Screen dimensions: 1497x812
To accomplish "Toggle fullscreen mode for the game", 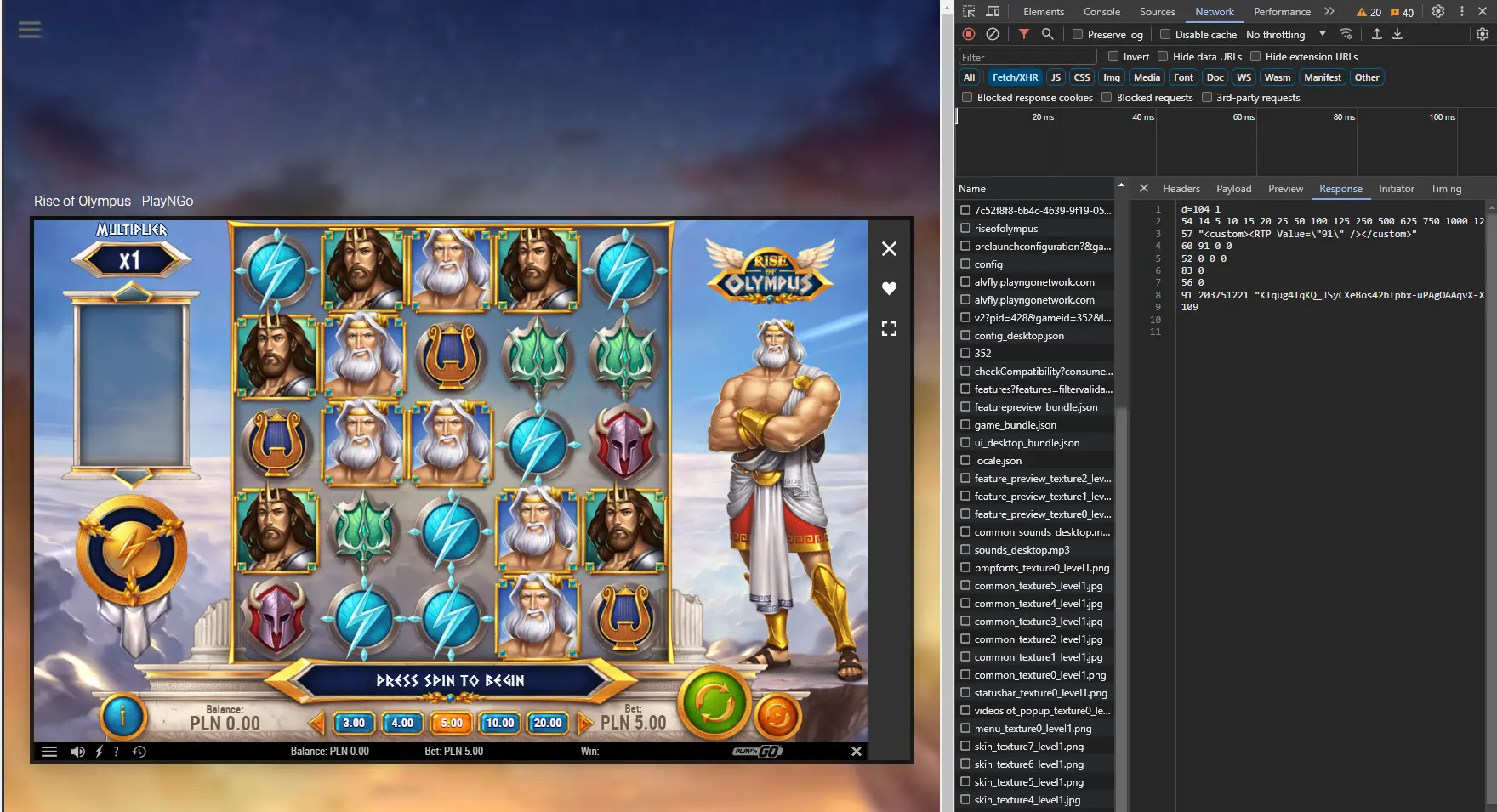I will point(889,328).
